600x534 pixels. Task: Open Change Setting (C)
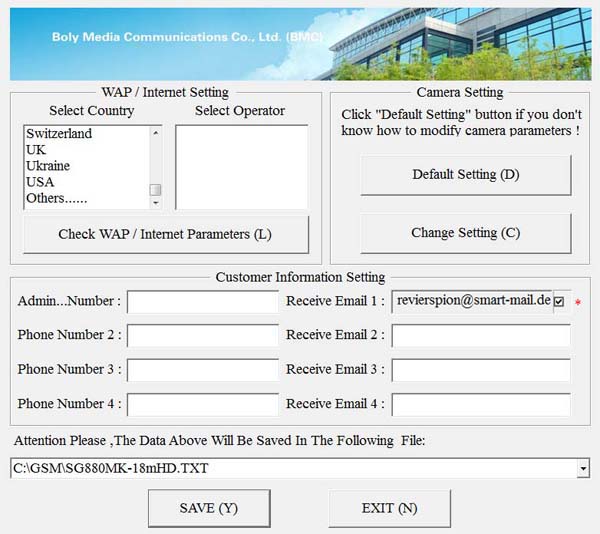[465, 233]
